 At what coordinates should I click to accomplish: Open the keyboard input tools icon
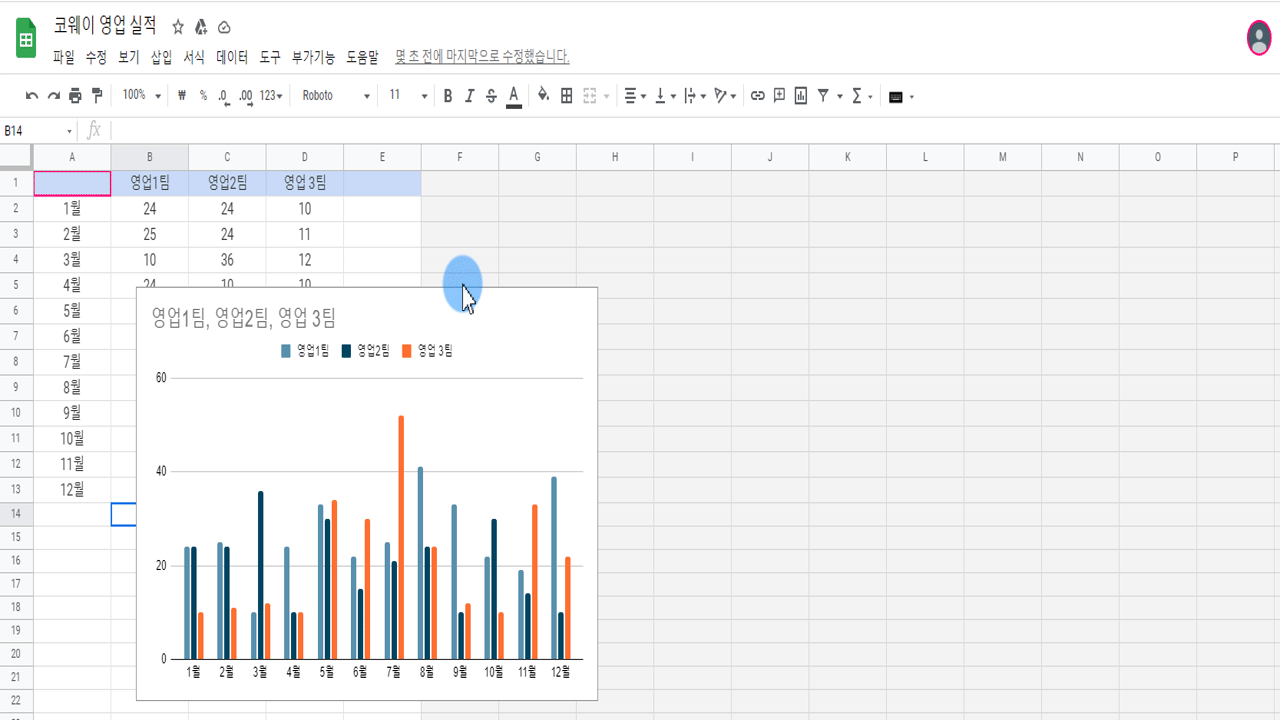tap(895, 97)
